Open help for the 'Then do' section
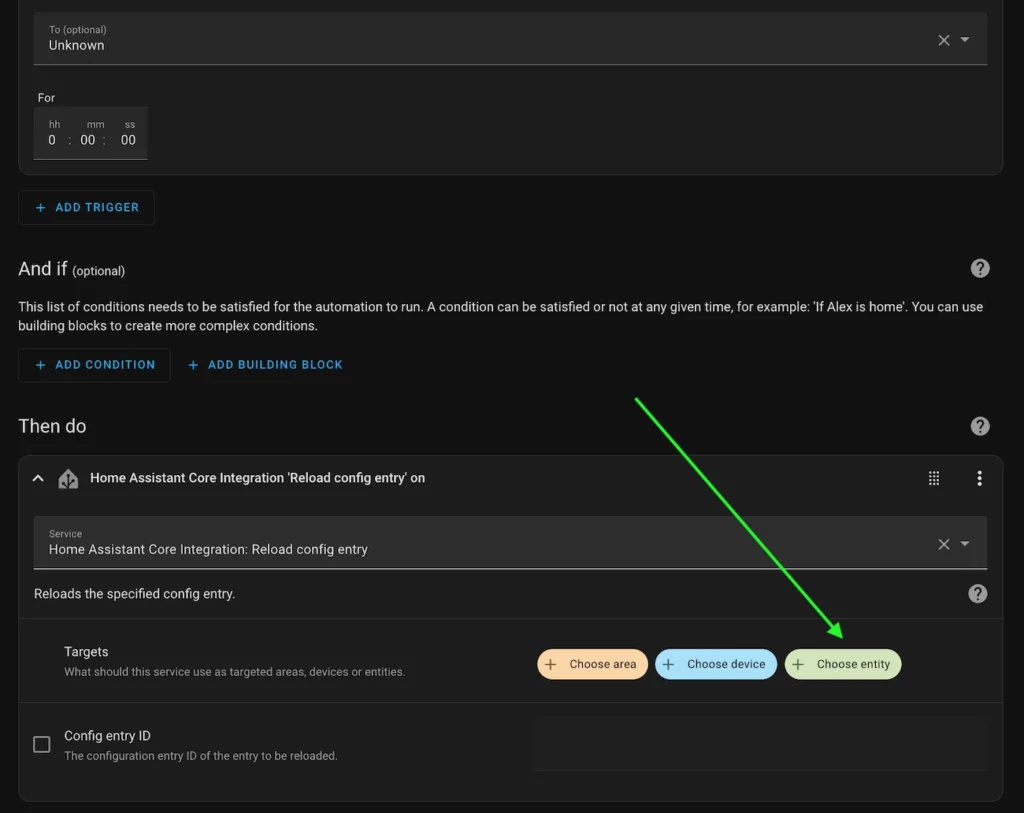 pos(980,426)
